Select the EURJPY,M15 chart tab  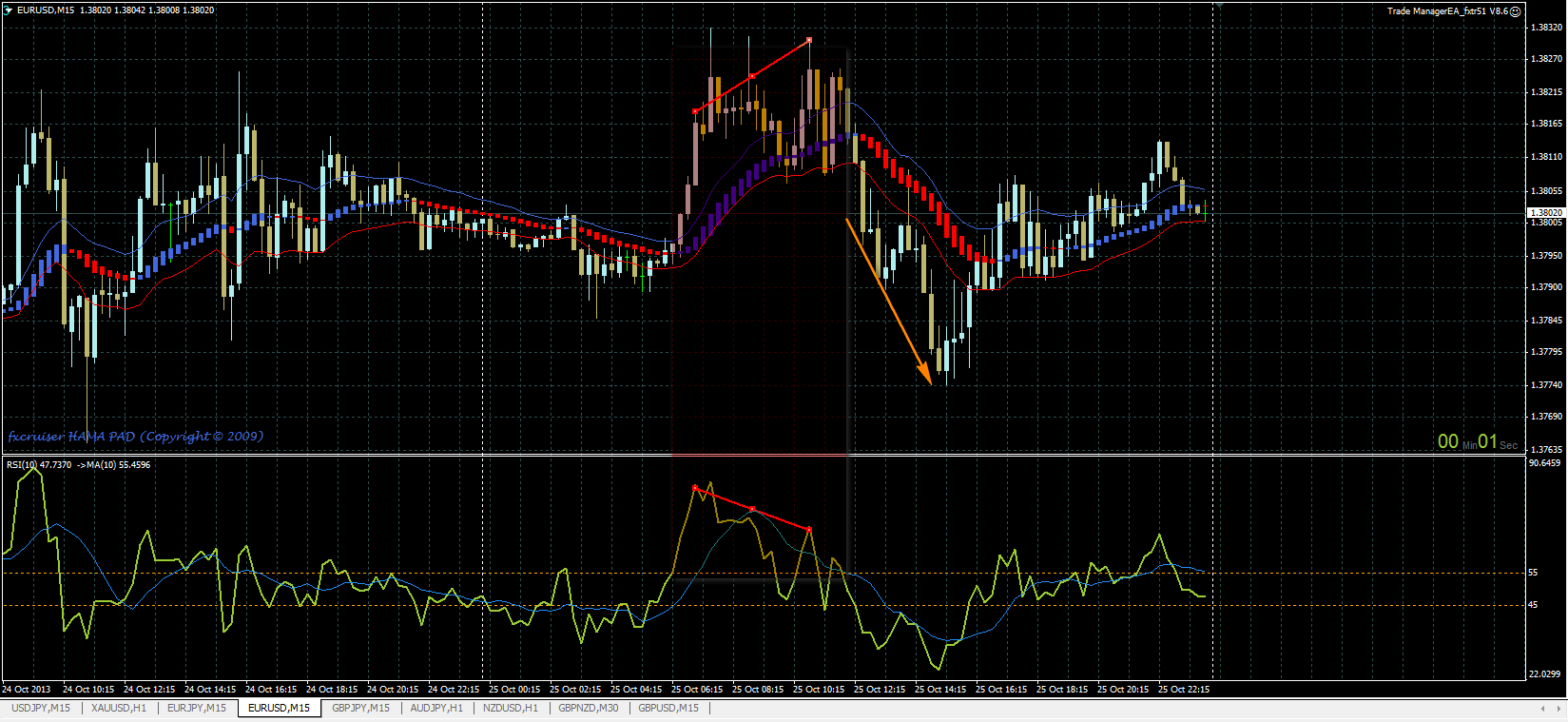point(197,708)
